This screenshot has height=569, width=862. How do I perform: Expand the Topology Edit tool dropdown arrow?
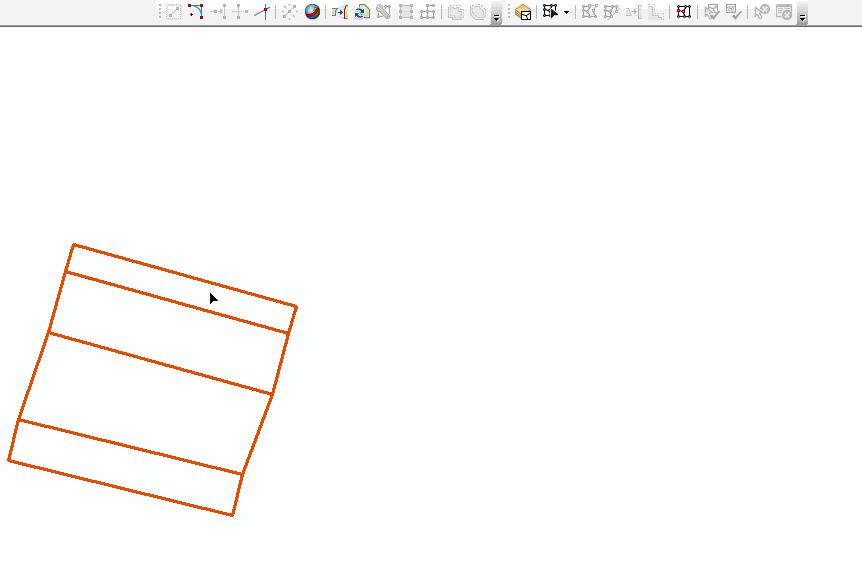click(566, 13)
